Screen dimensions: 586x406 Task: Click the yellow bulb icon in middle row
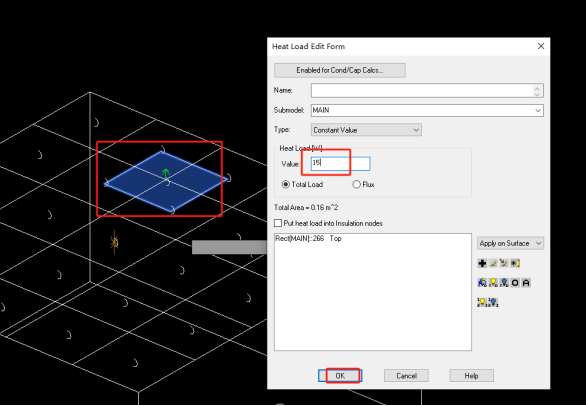tap(493, 283)
